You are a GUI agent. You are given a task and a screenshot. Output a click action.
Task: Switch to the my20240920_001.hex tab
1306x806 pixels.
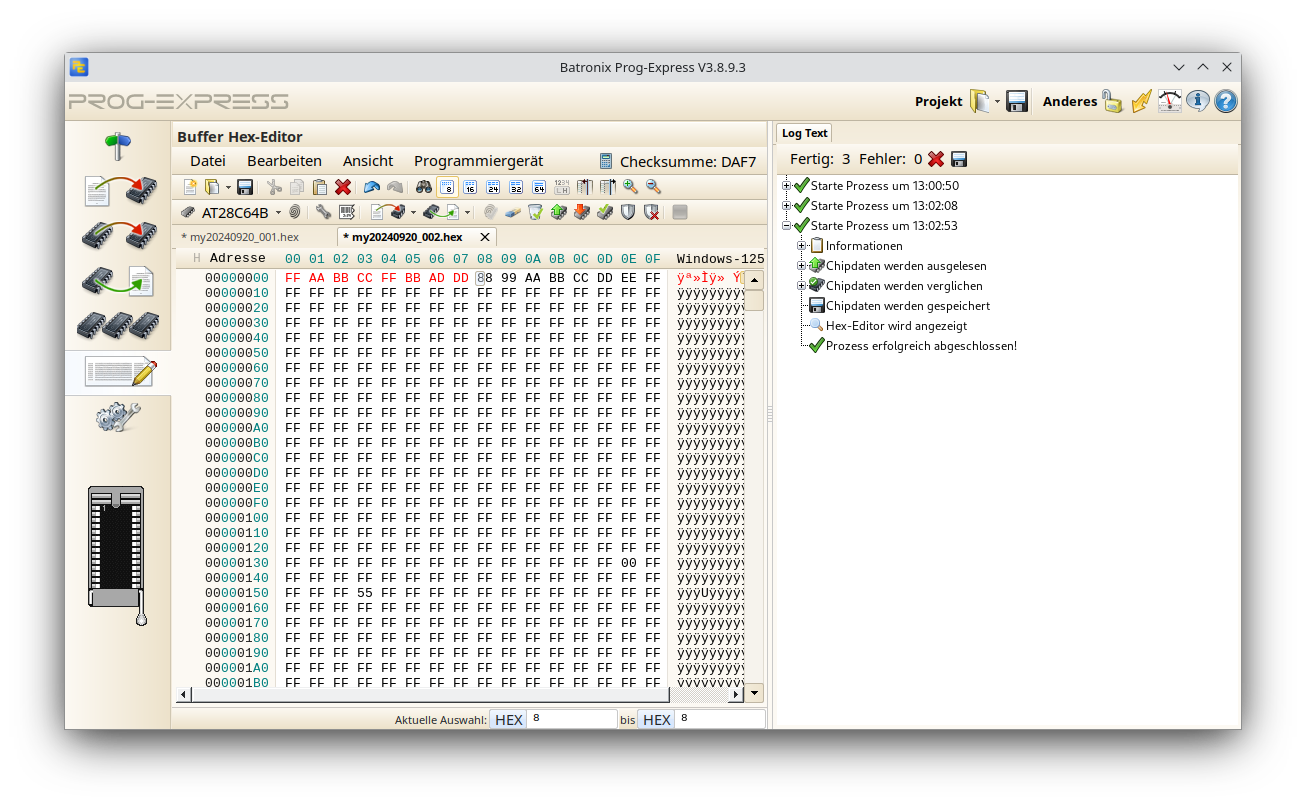[240, 237]
